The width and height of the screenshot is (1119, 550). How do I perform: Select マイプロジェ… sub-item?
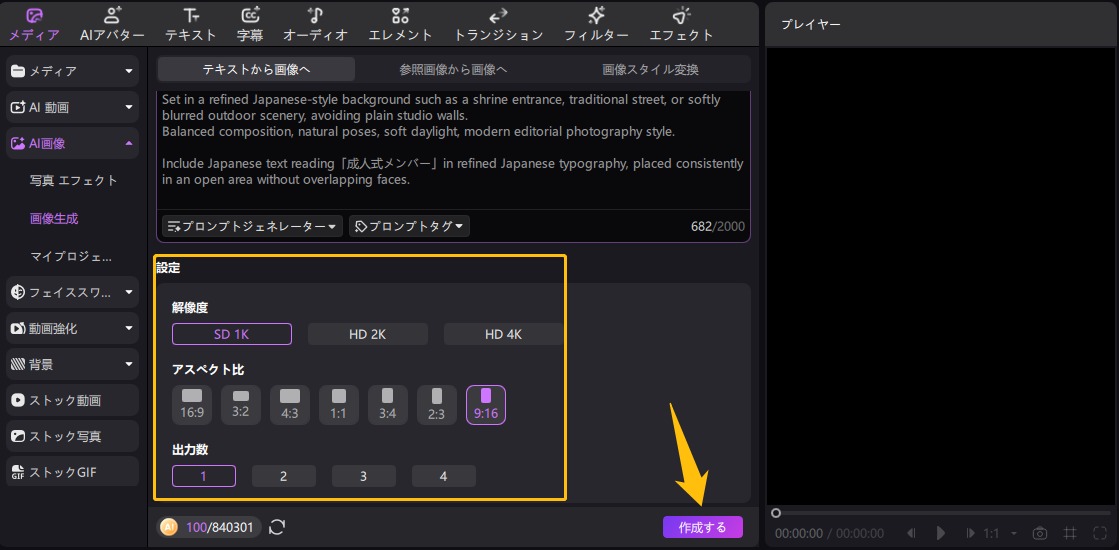(71, 255)
